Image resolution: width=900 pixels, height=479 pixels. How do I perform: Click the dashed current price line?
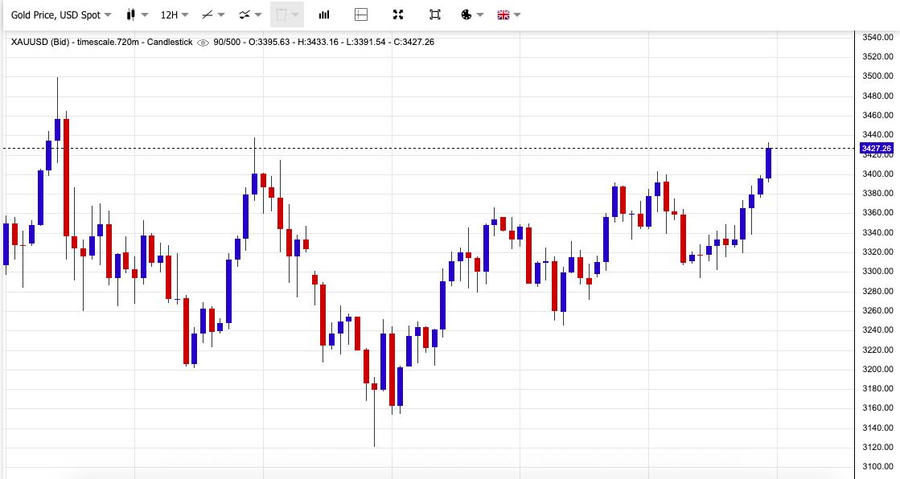pos(500,148)
